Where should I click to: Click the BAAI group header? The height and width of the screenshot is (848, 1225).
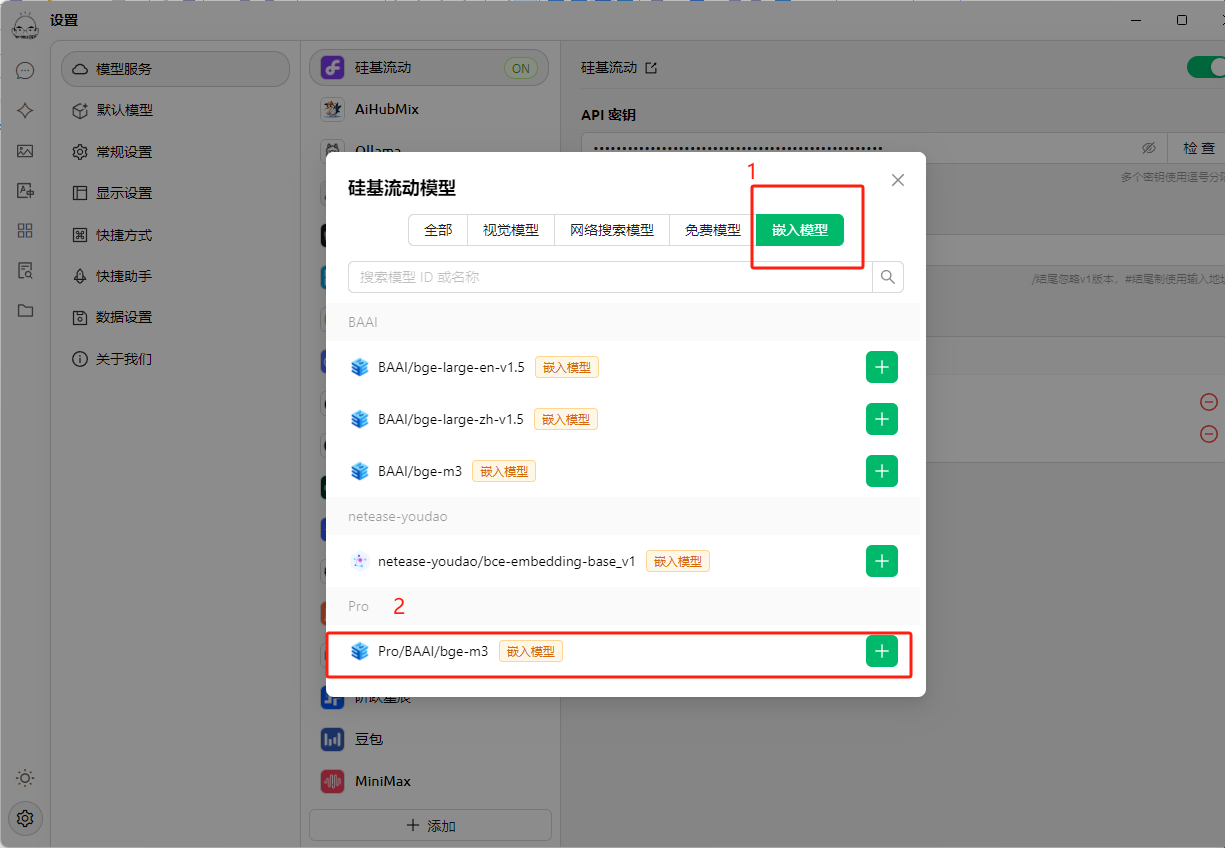pyautogui.click(x=623, y=322)
